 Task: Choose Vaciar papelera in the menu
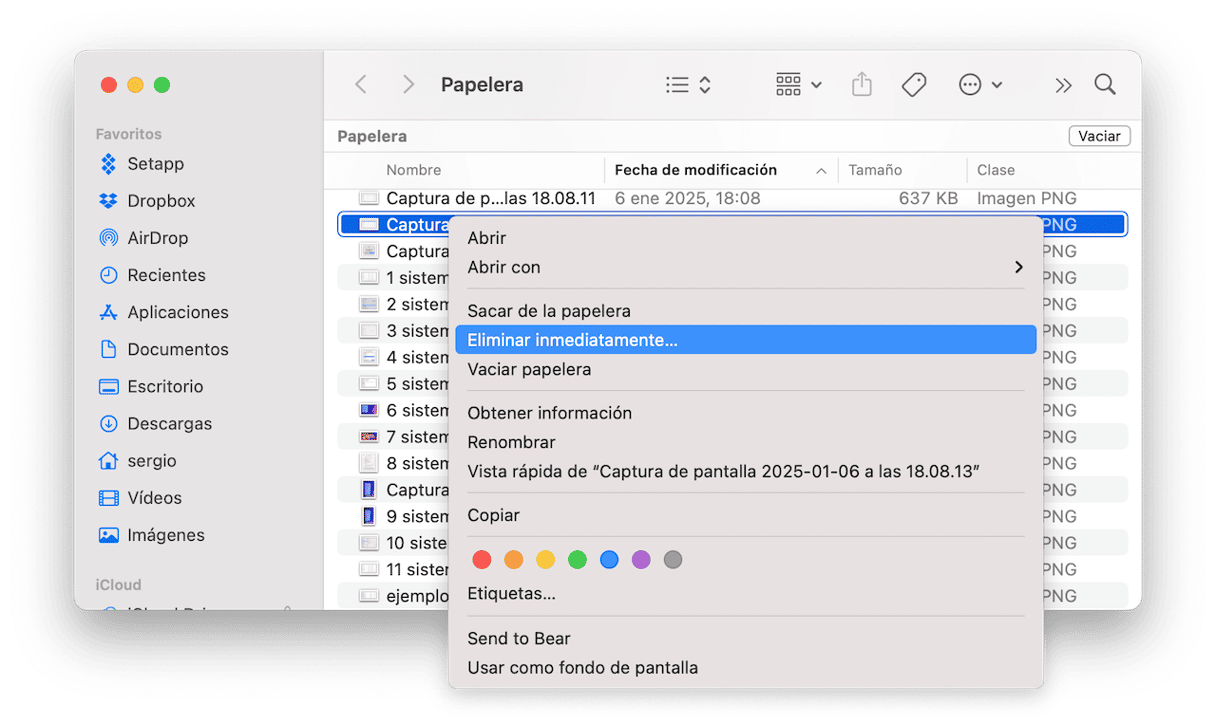point(745,369)
